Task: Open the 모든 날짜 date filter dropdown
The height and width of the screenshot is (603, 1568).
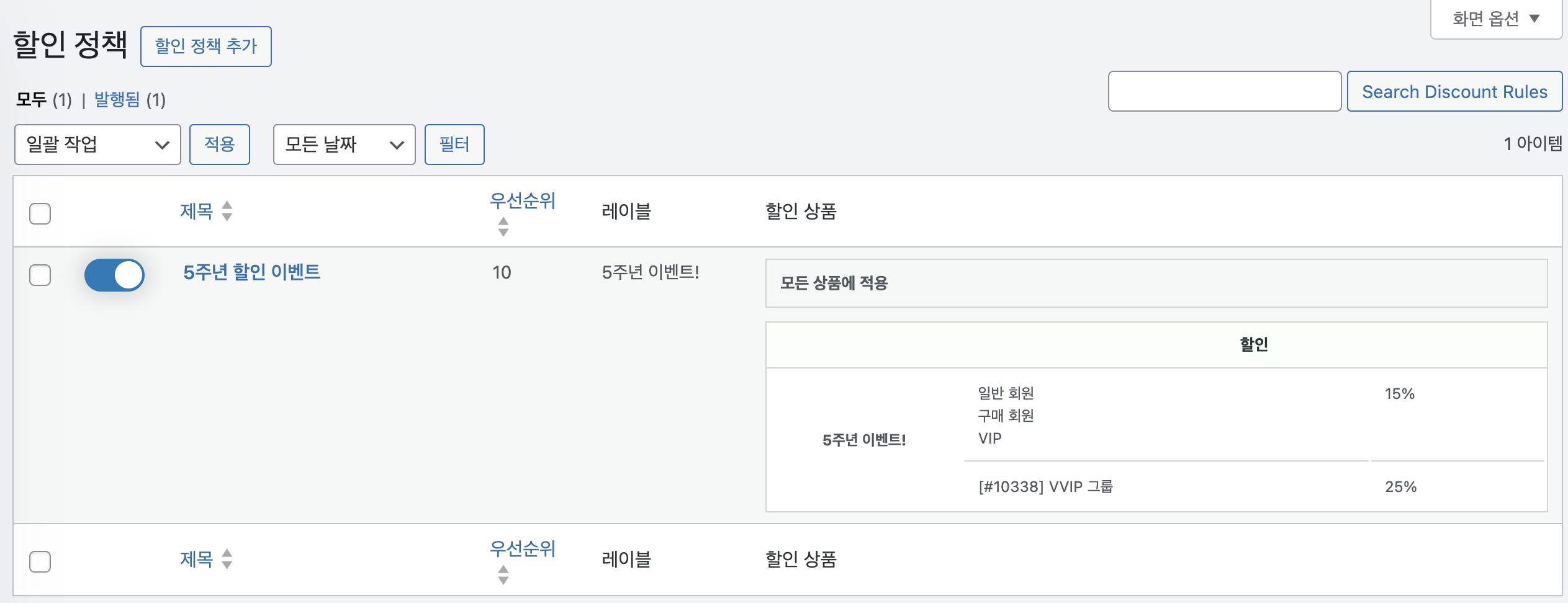Action: tap(344, 145)
